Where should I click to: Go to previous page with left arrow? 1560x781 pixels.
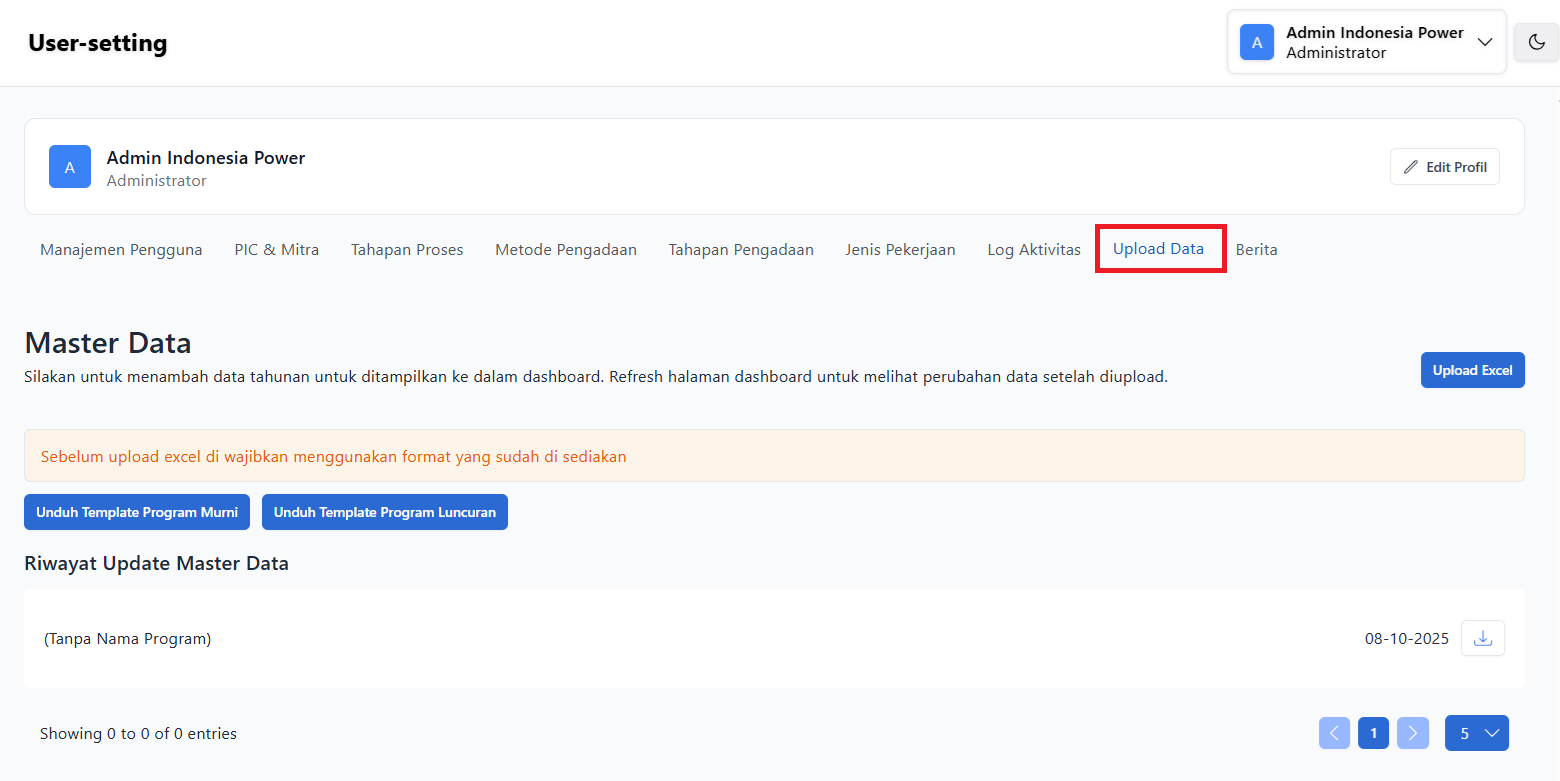[1334, 733]
